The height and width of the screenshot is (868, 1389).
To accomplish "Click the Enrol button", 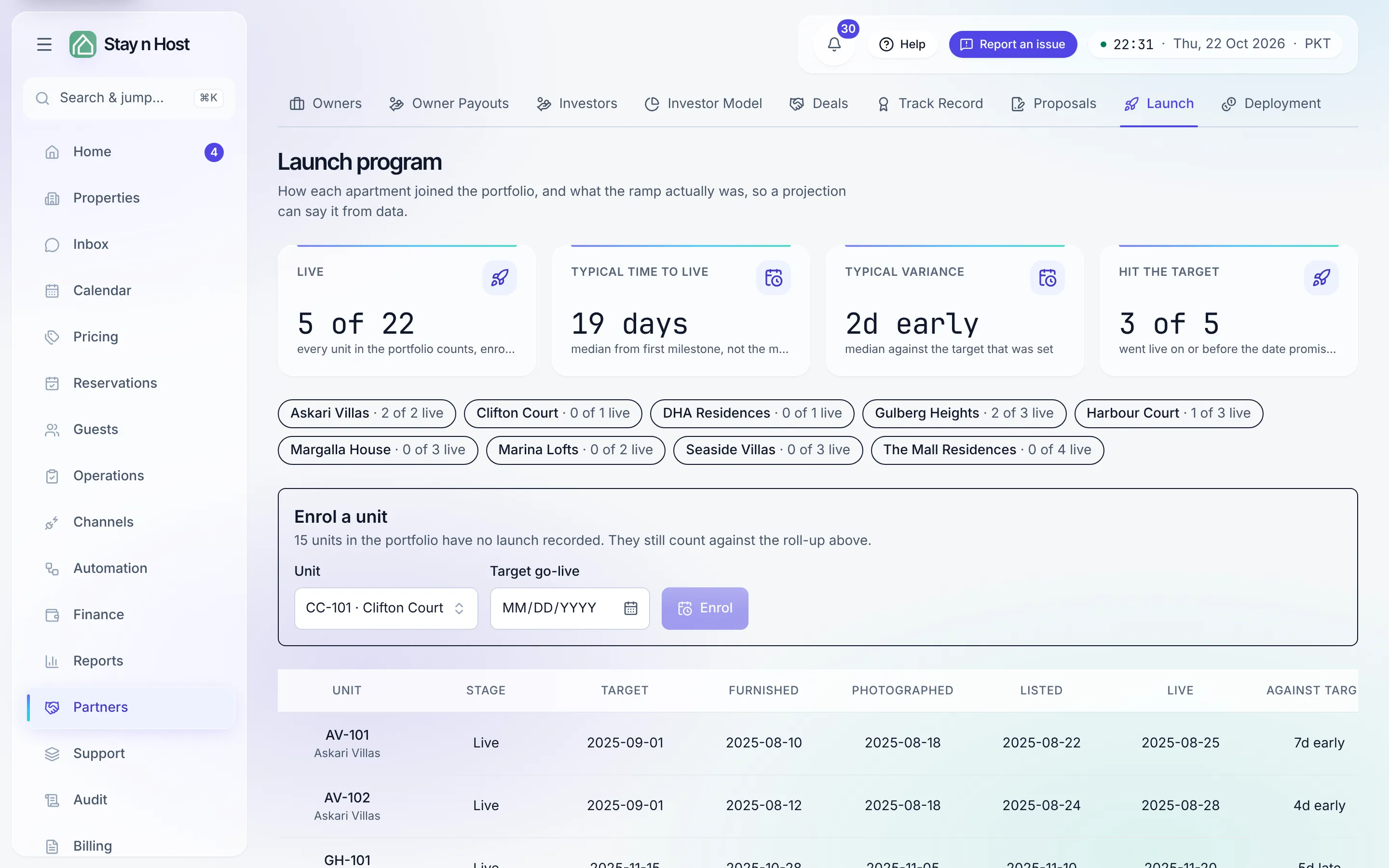I will pyautogui.click(x=705, y=609).
